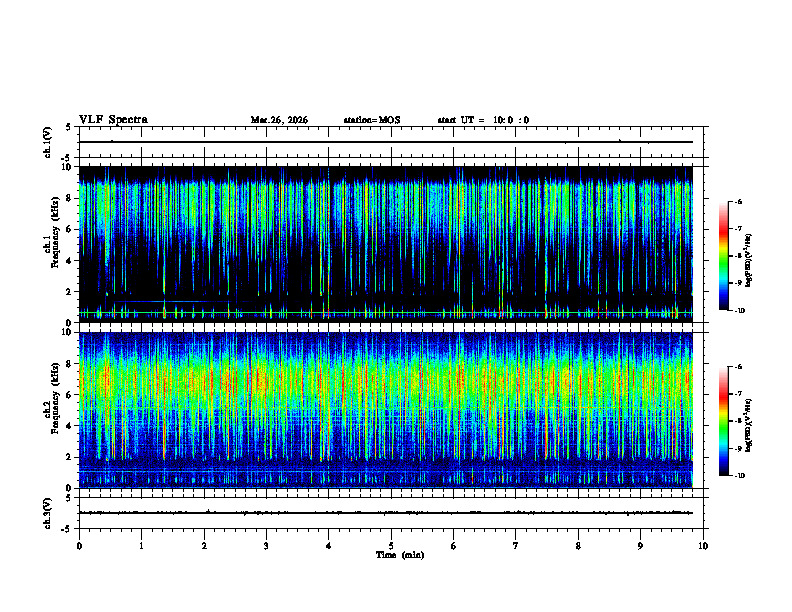Click time axis tick label "10"

click(x=703, y=546)
